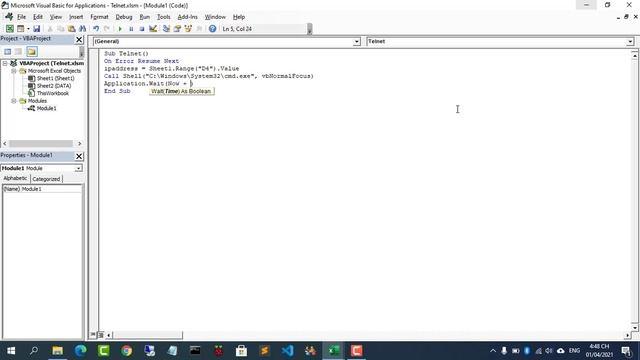This screenshot has height=360, width=640.
Task: Save the Telnet workbook with the disk icon
Action: click(36, 29)
